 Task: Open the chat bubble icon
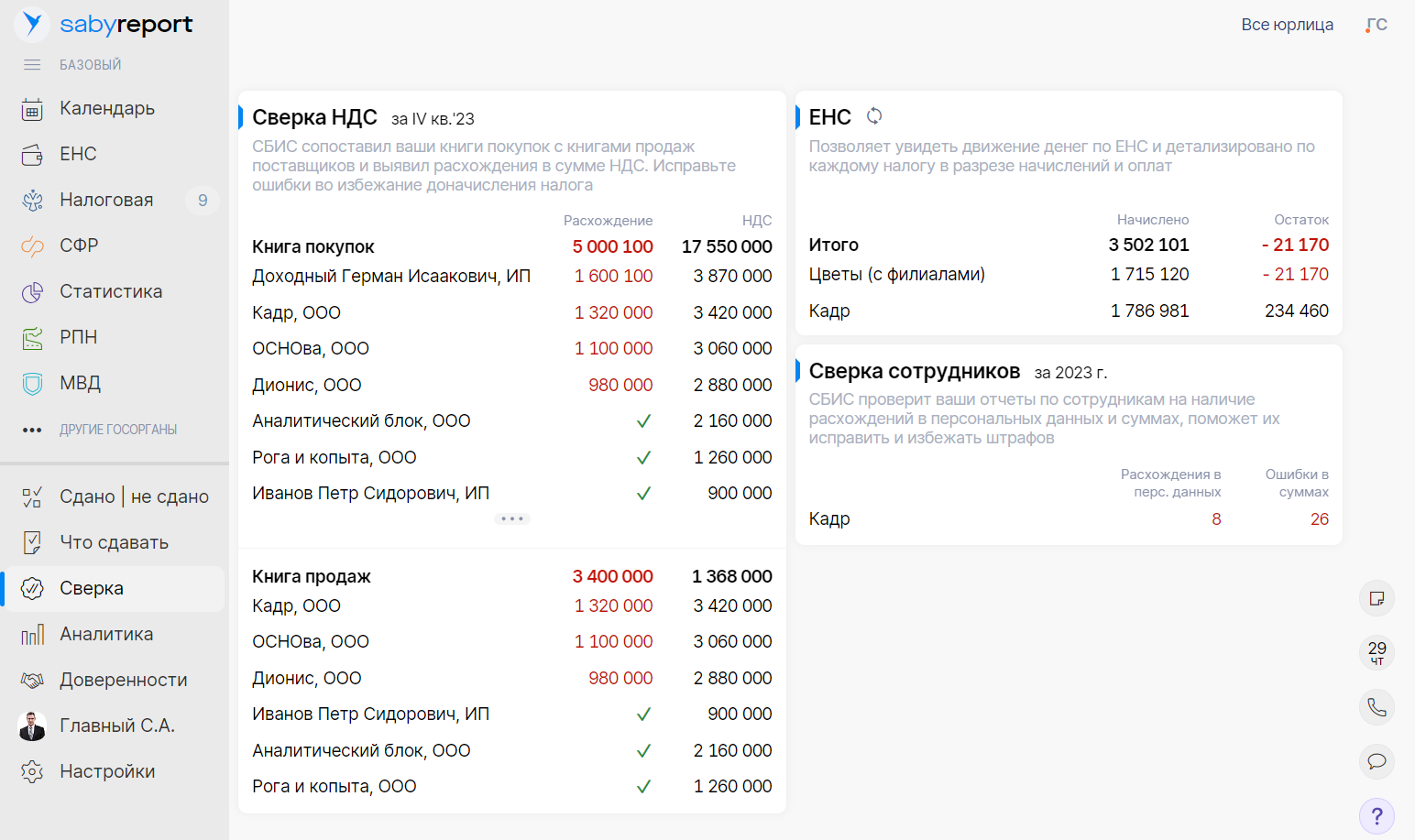click(1376, 761)
